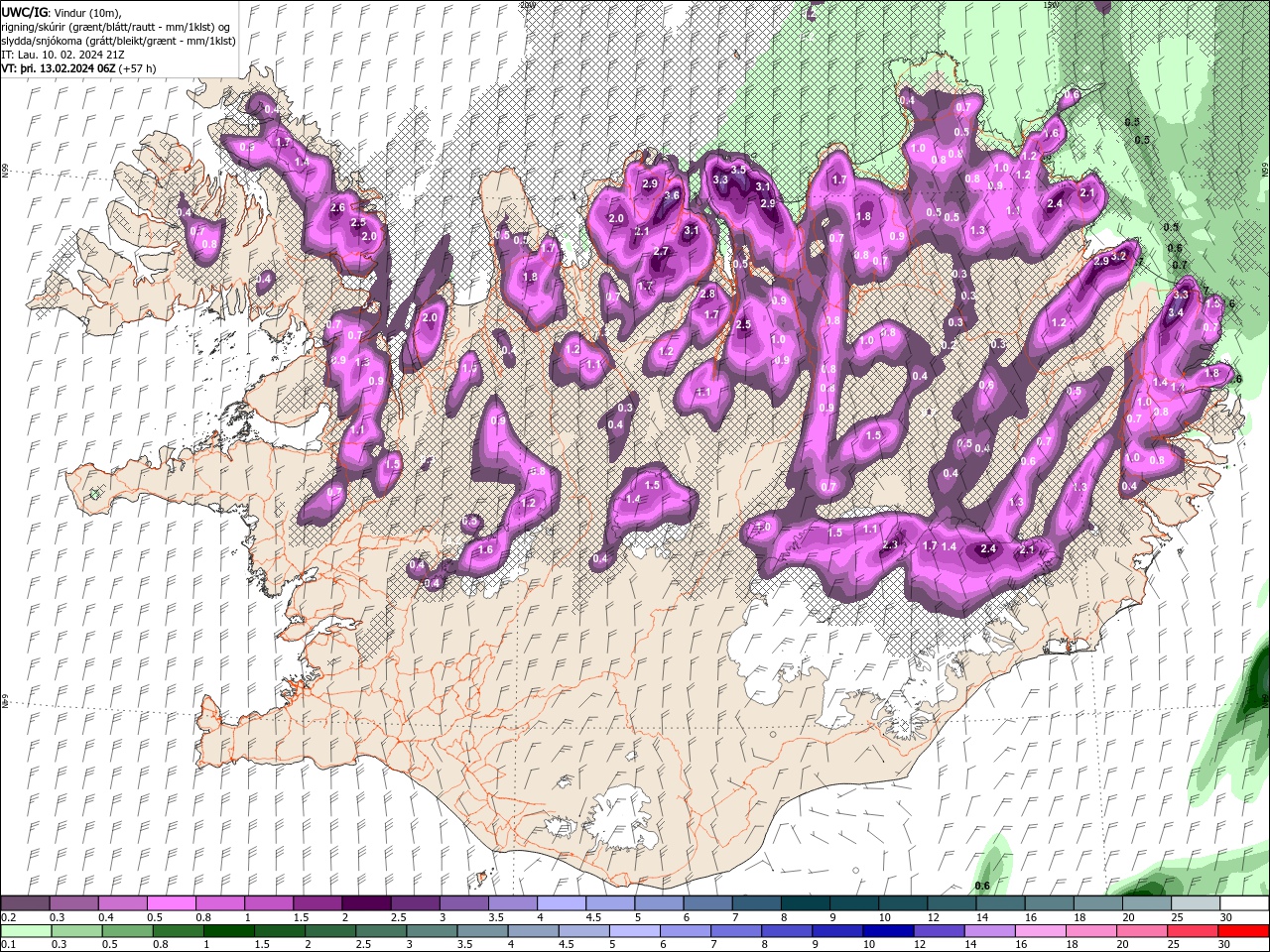Click the '3.6' snowfall value on the map
This screenshot has width=1270, height=952.
coord(671,196)
